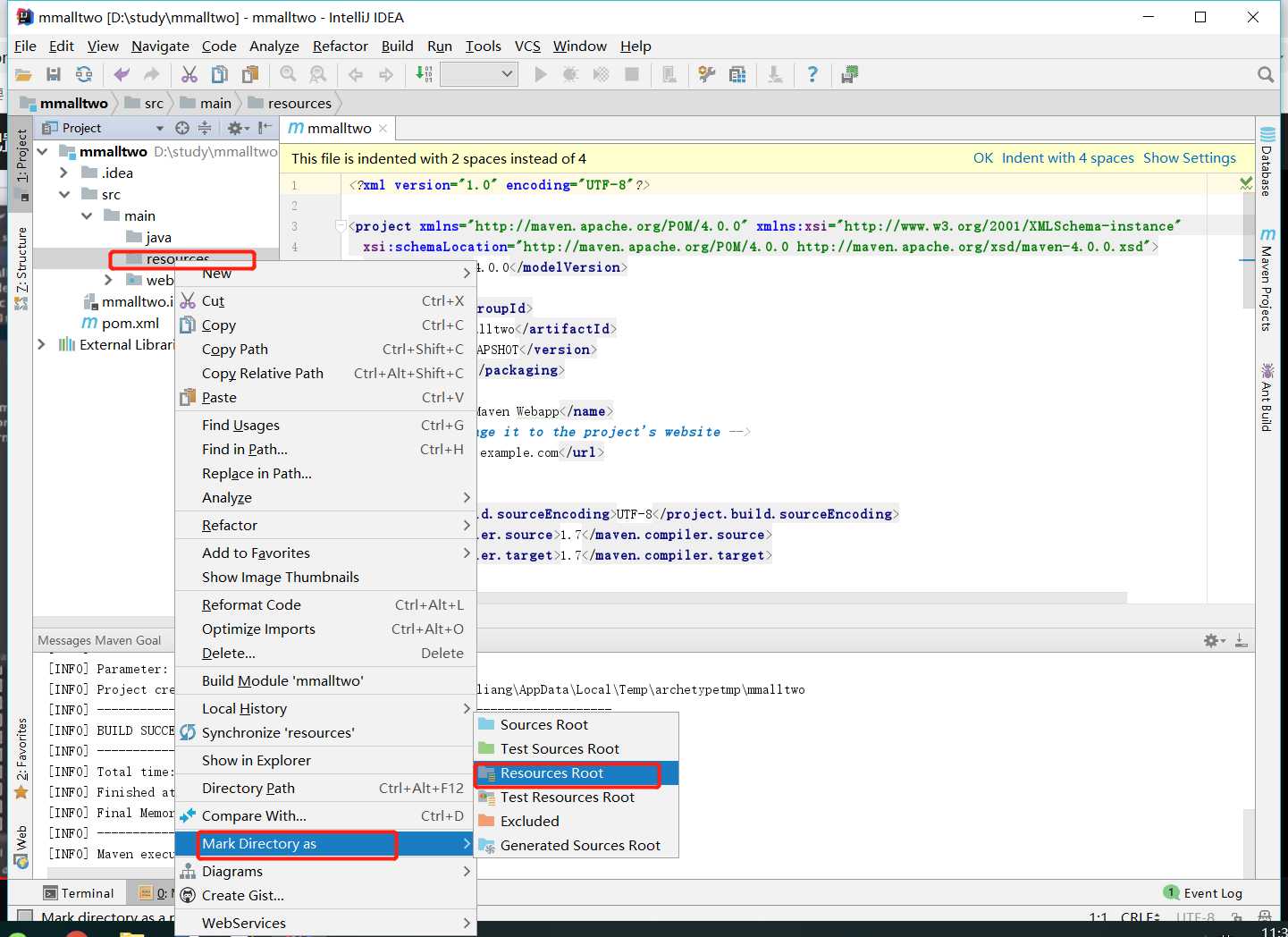The image size is (1288, 937).
Task: Click the green Run triangle icon
Action: [540, 75]
